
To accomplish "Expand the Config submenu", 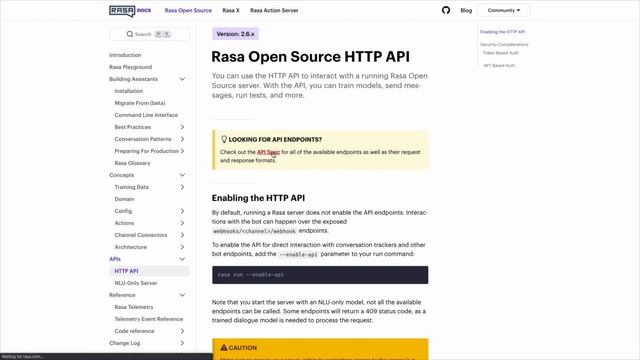I will [x=182, y=211].
